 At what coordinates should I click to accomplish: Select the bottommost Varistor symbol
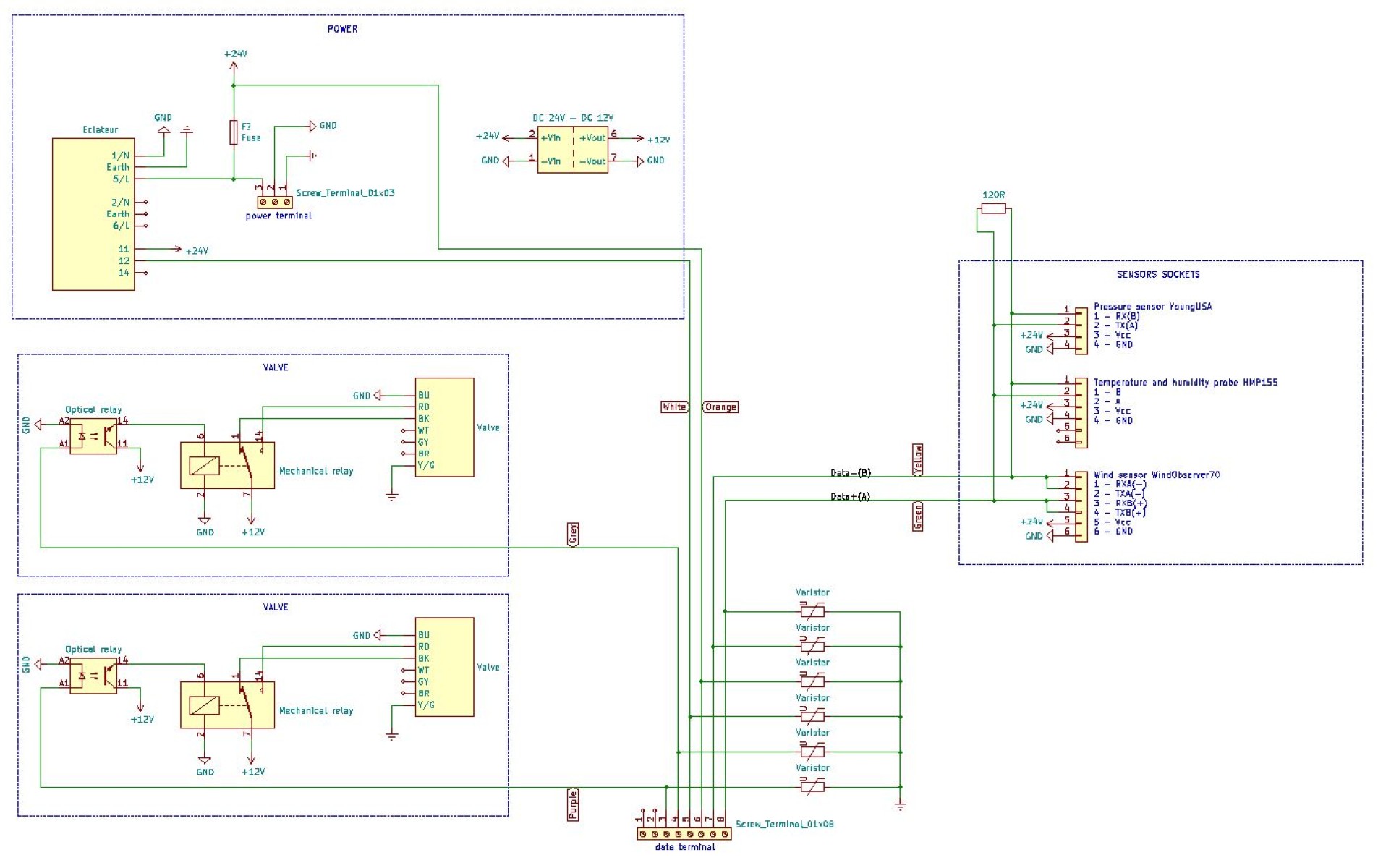click(812, 786)
